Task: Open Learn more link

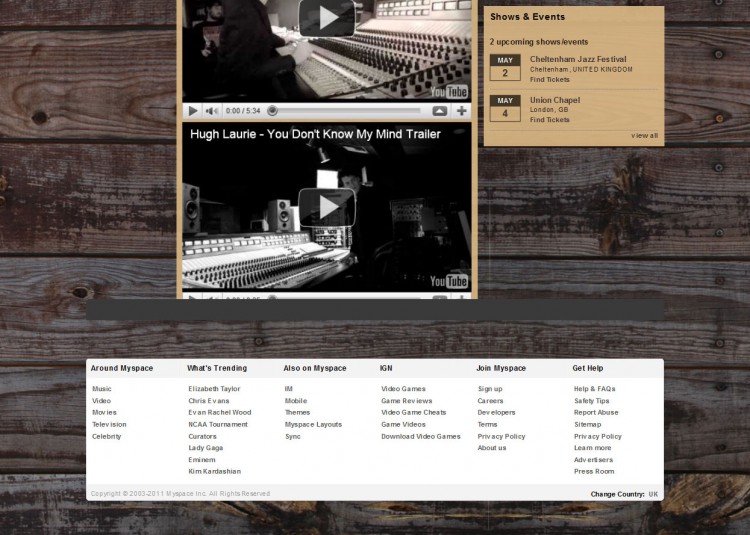Action: click(593, 448)
